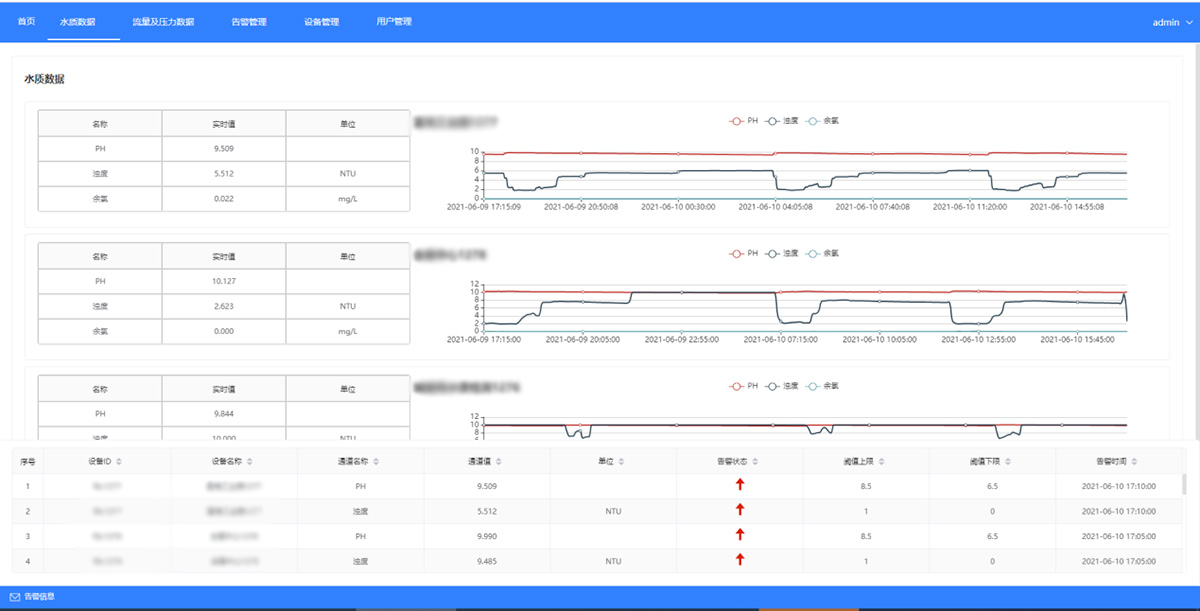Toggle 余氯 series in the top chart legend
The width and height of the screenshot is (1200, 611).
(822, 121)
